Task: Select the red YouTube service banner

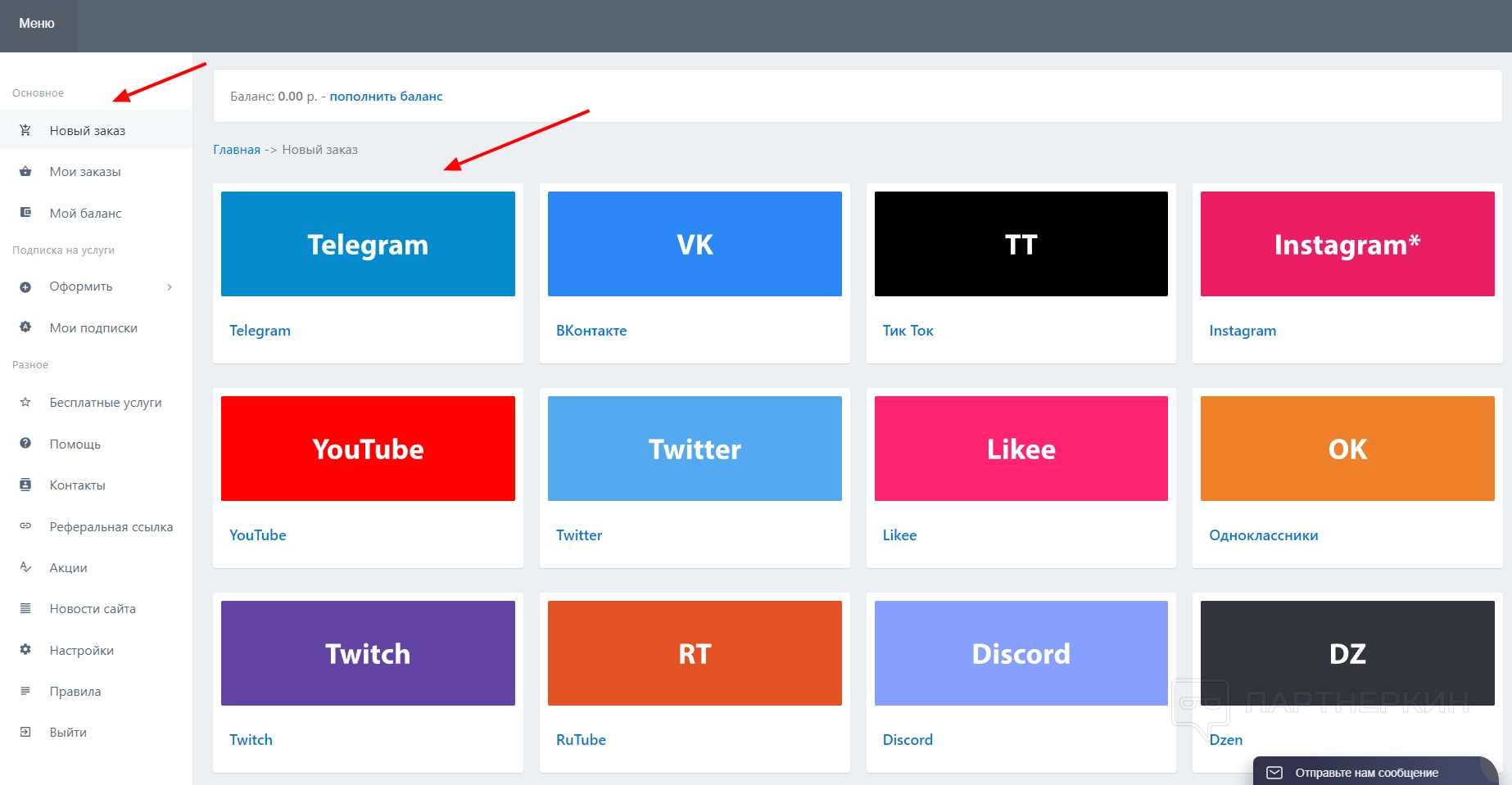Action: 368,449
